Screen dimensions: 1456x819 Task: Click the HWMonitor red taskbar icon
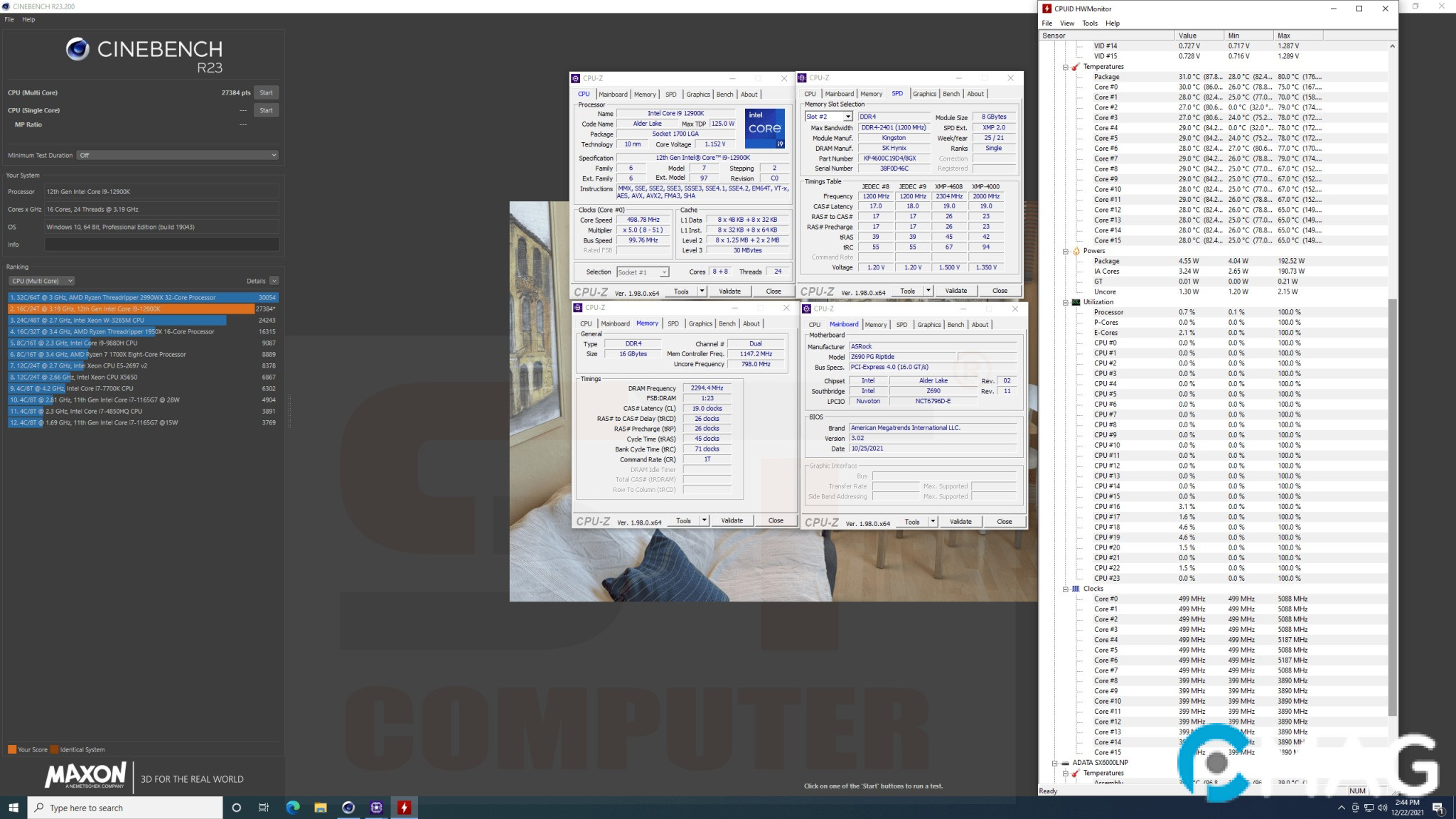[x=404, y=808]
